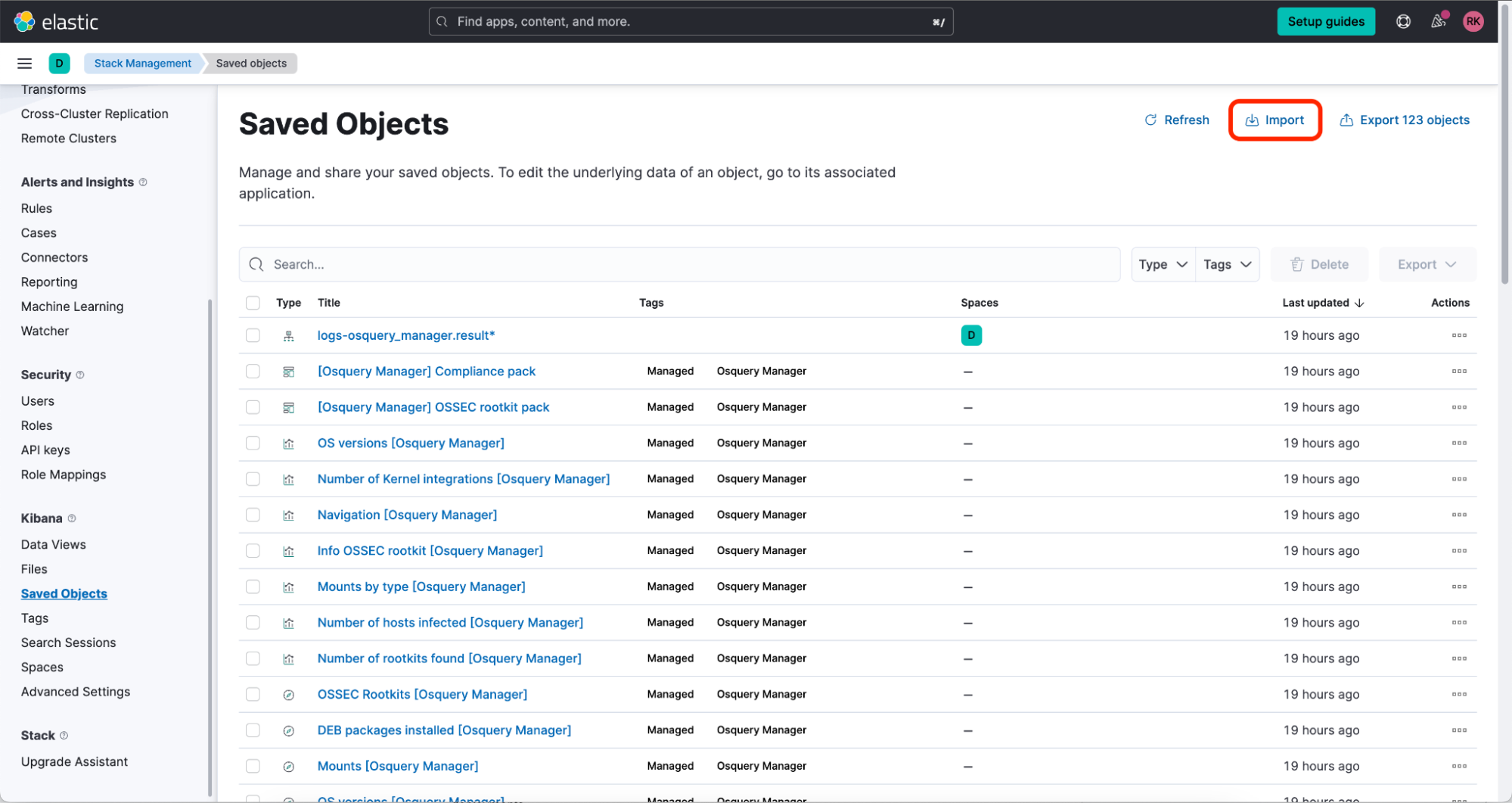Open Number of hosts infected [Osquery Manager] link
This screenshot has width=1512, height=803.
[450, 623]
